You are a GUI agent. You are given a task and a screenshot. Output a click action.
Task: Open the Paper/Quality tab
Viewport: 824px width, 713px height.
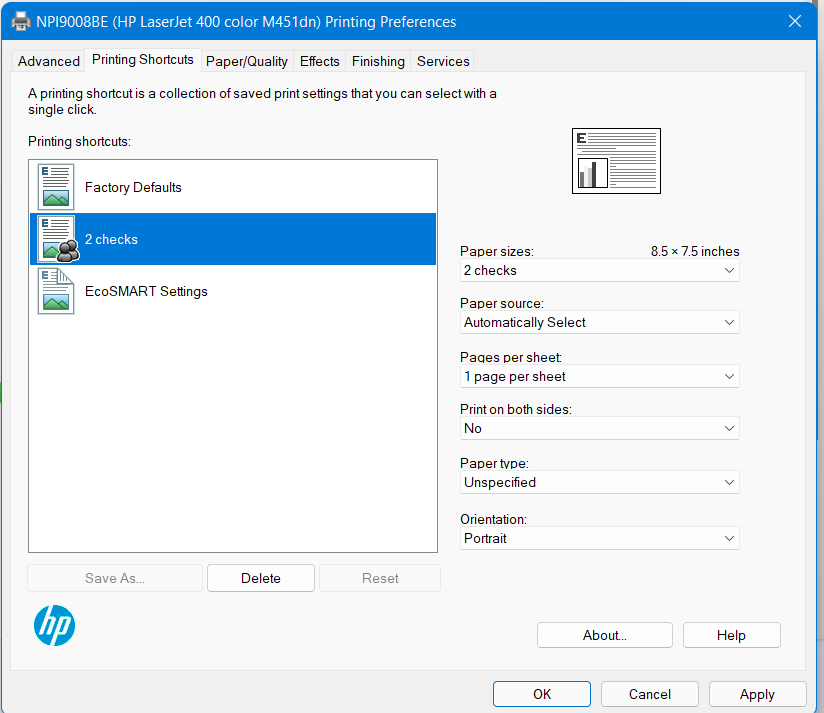[x=246, y=61]
